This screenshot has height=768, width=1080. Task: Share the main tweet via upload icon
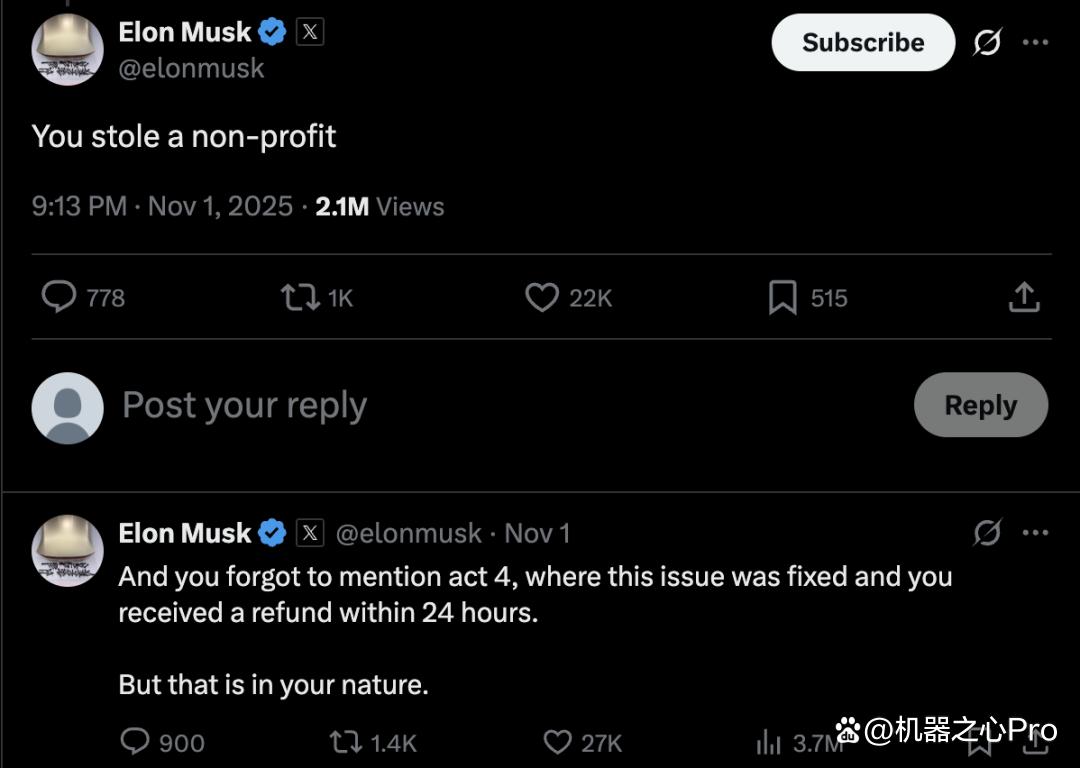(1024, 298)
